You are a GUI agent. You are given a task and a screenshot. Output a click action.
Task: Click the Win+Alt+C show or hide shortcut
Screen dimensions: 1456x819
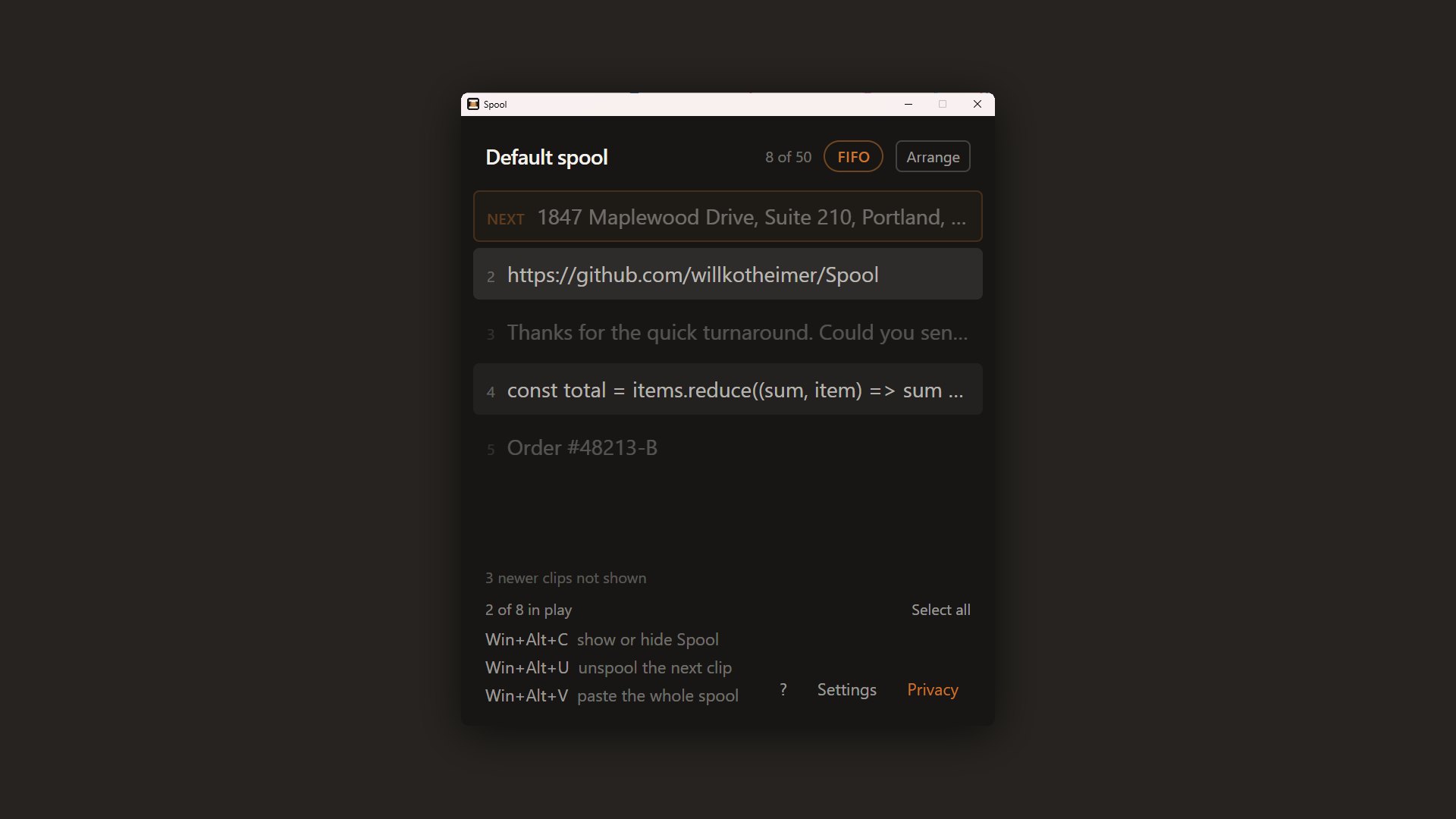[602, 639]
